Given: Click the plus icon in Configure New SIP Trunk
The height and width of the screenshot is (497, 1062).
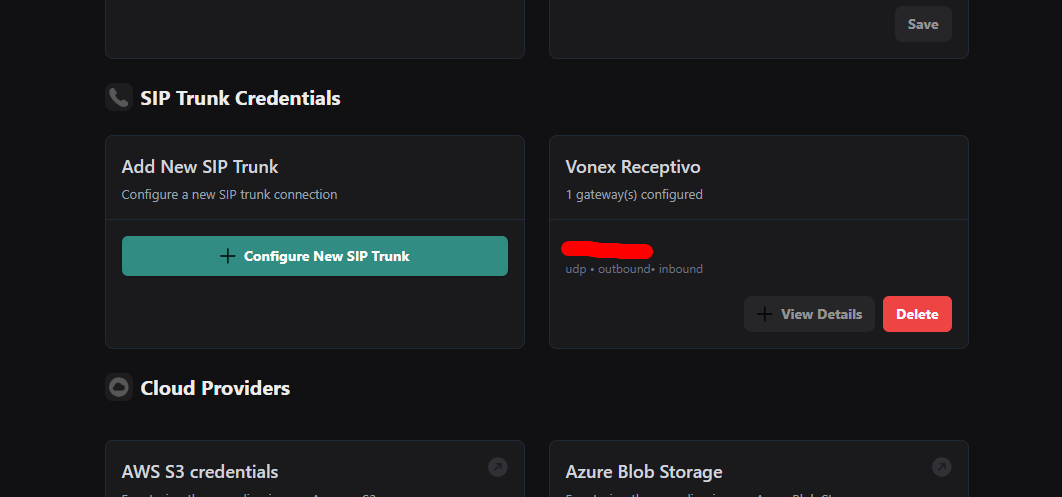Looking at the screenshot, I should coord(227,256).
